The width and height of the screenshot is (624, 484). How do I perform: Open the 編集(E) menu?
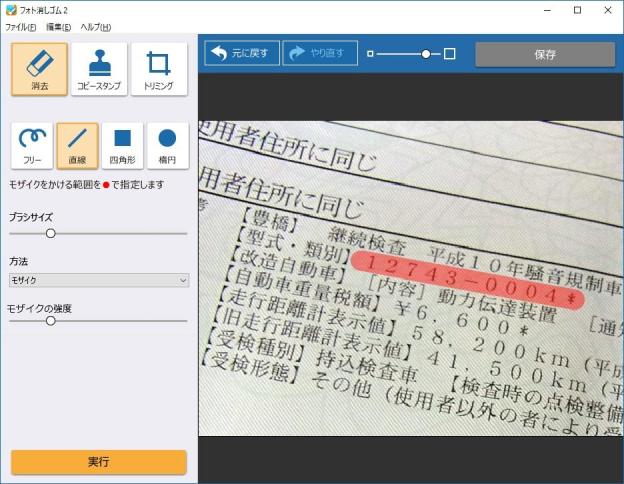[58, 27]
